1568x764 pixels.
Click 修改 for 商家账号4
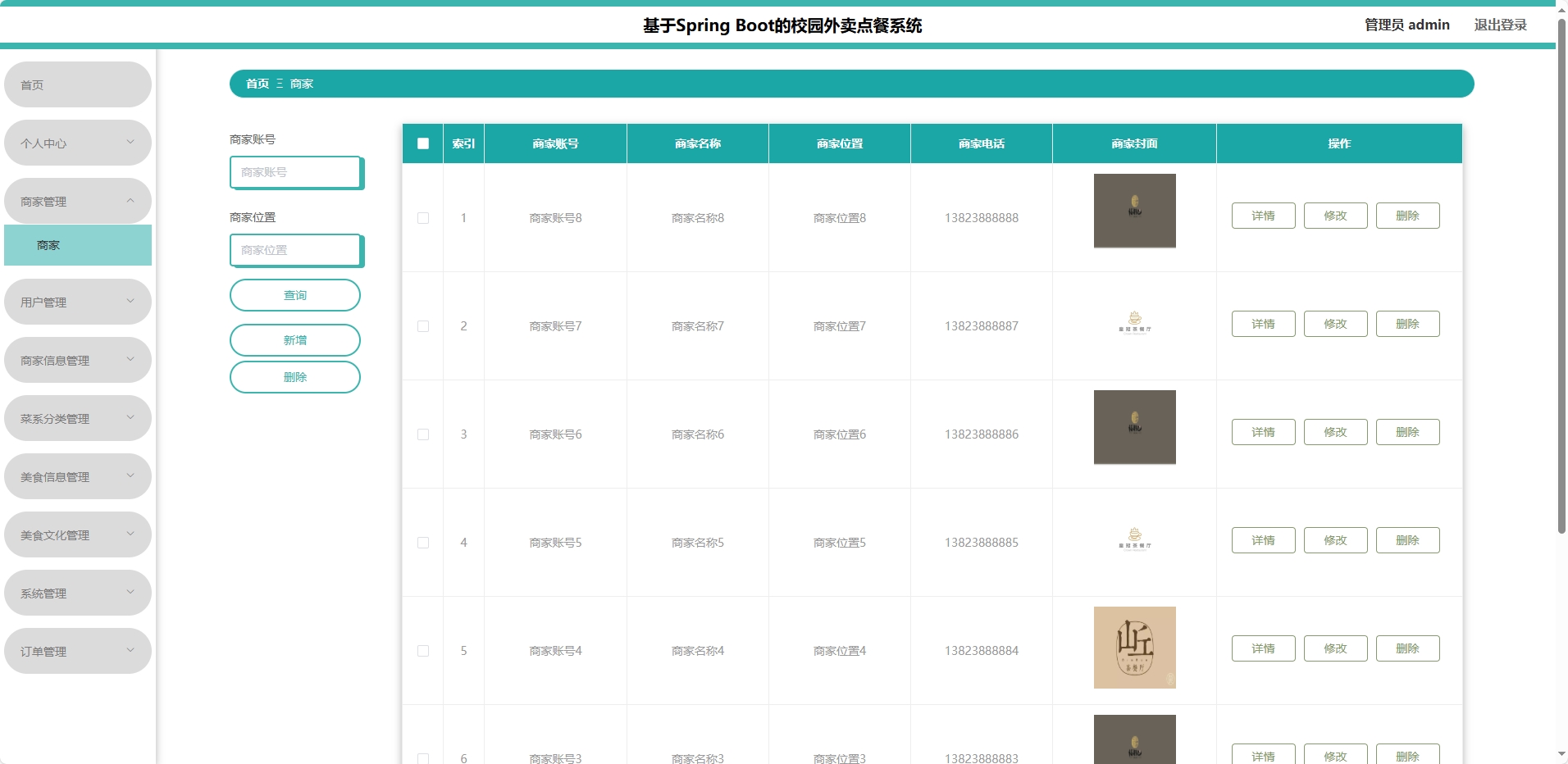[x=1336, y=648]
